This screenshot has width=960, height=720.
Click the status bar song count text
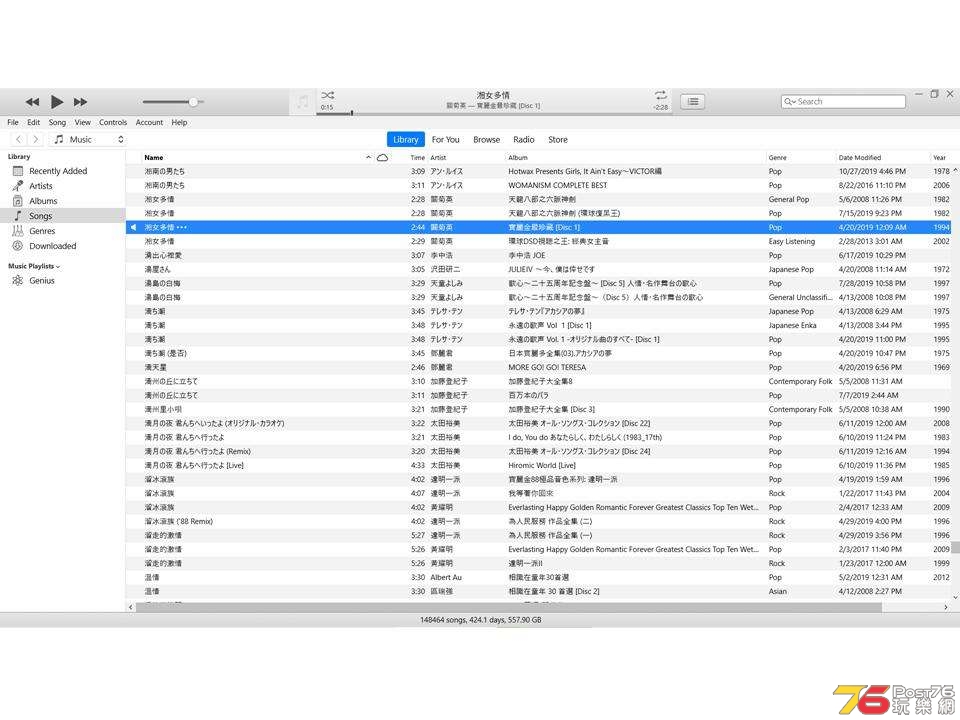480,620
